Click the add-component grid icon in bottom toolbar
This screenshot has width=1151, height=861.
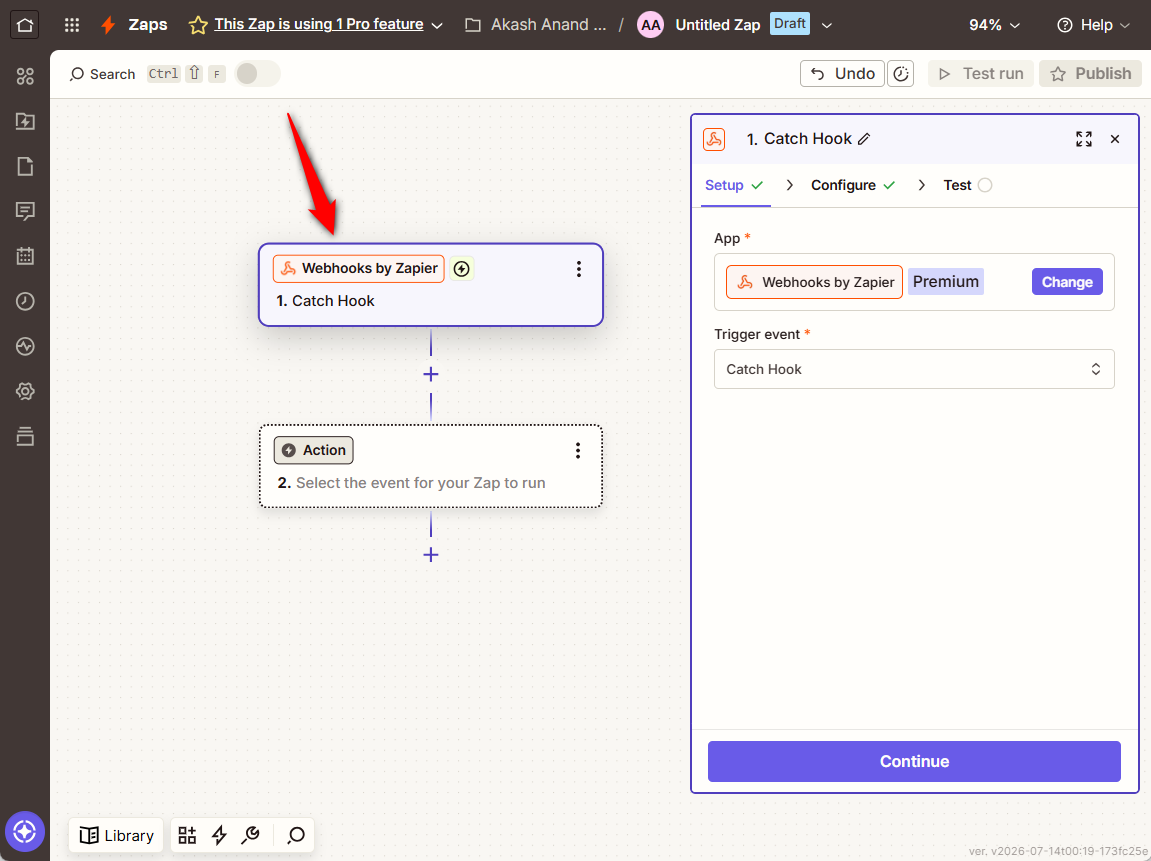(x=187, y=835)
